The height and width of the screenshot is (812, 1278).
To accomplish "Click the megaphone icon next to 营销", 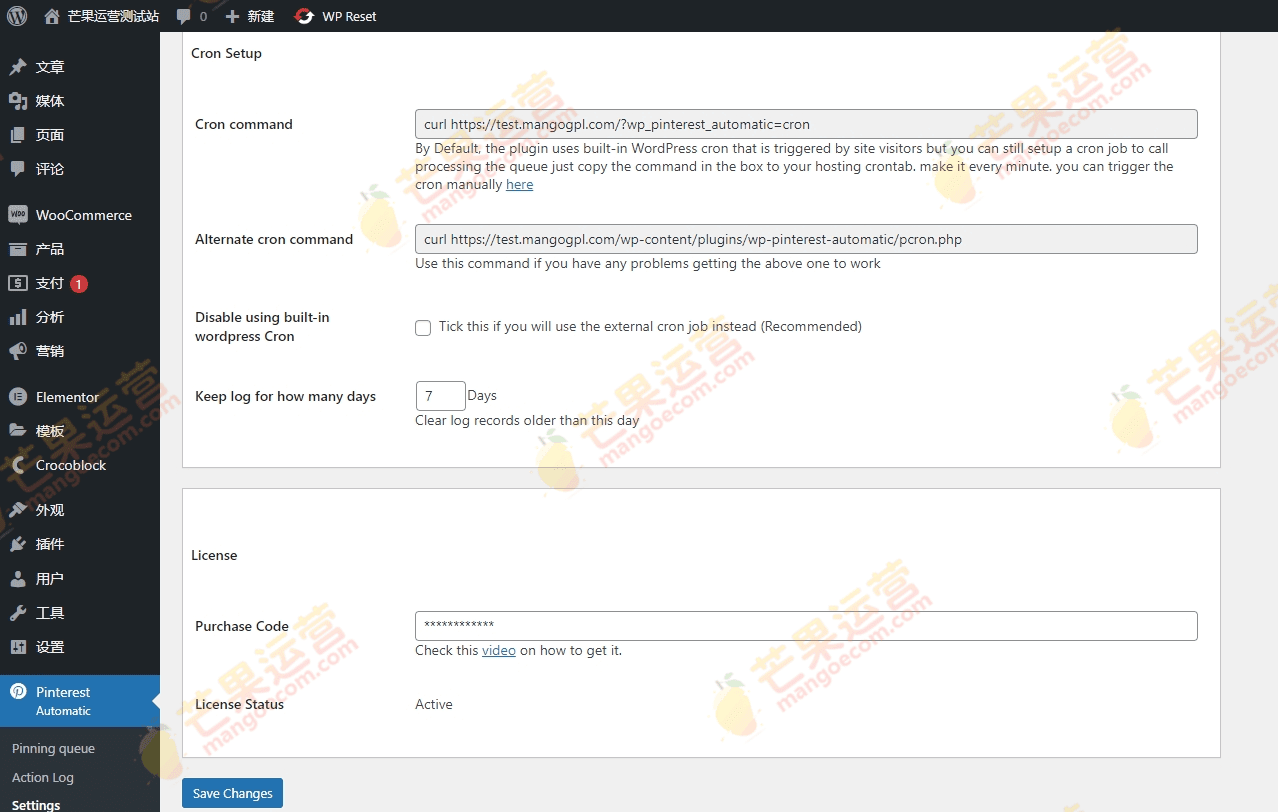I will pyautogui.click(x=18, y=351).
